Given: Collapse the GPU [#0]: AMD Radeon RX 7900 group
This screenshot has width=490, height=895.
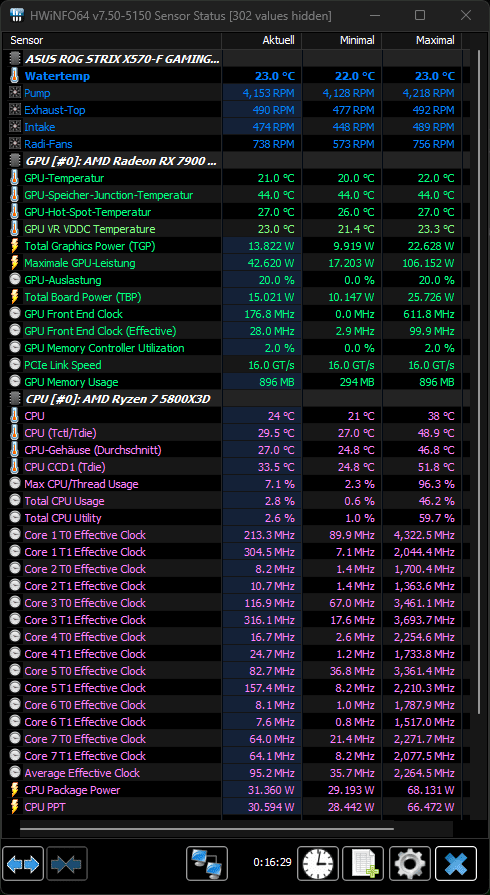Looking at the screenshot, I should pos(121,161).
